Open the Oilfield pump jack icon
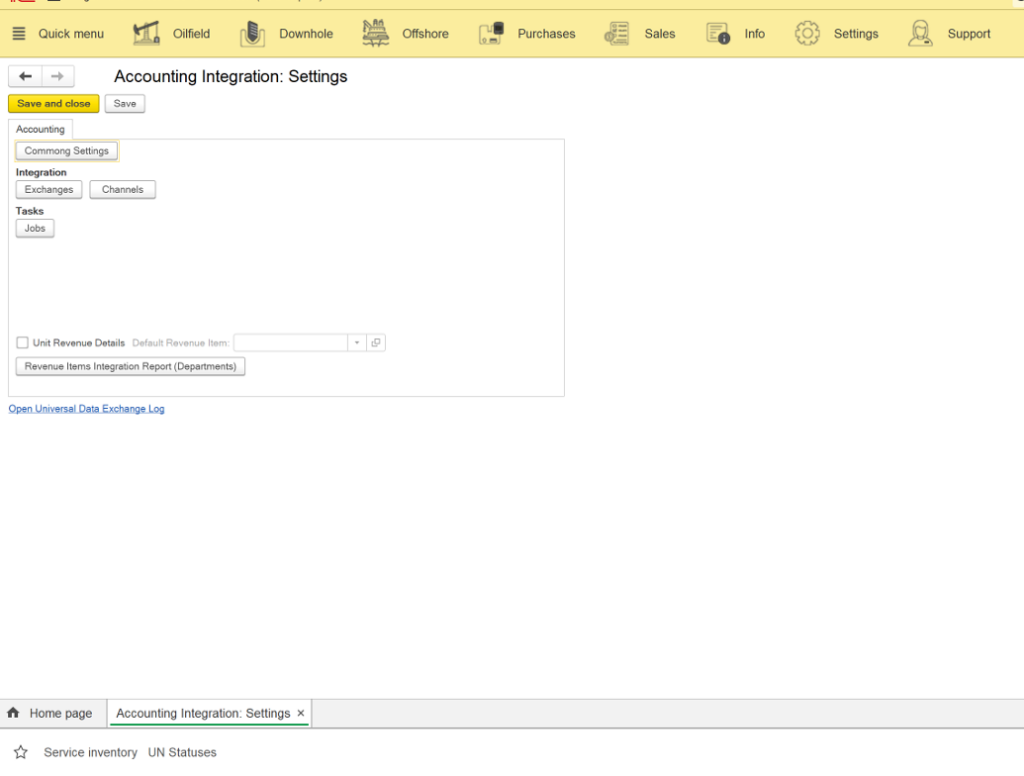The image size is (1024, 776). [x=147, y=33]
